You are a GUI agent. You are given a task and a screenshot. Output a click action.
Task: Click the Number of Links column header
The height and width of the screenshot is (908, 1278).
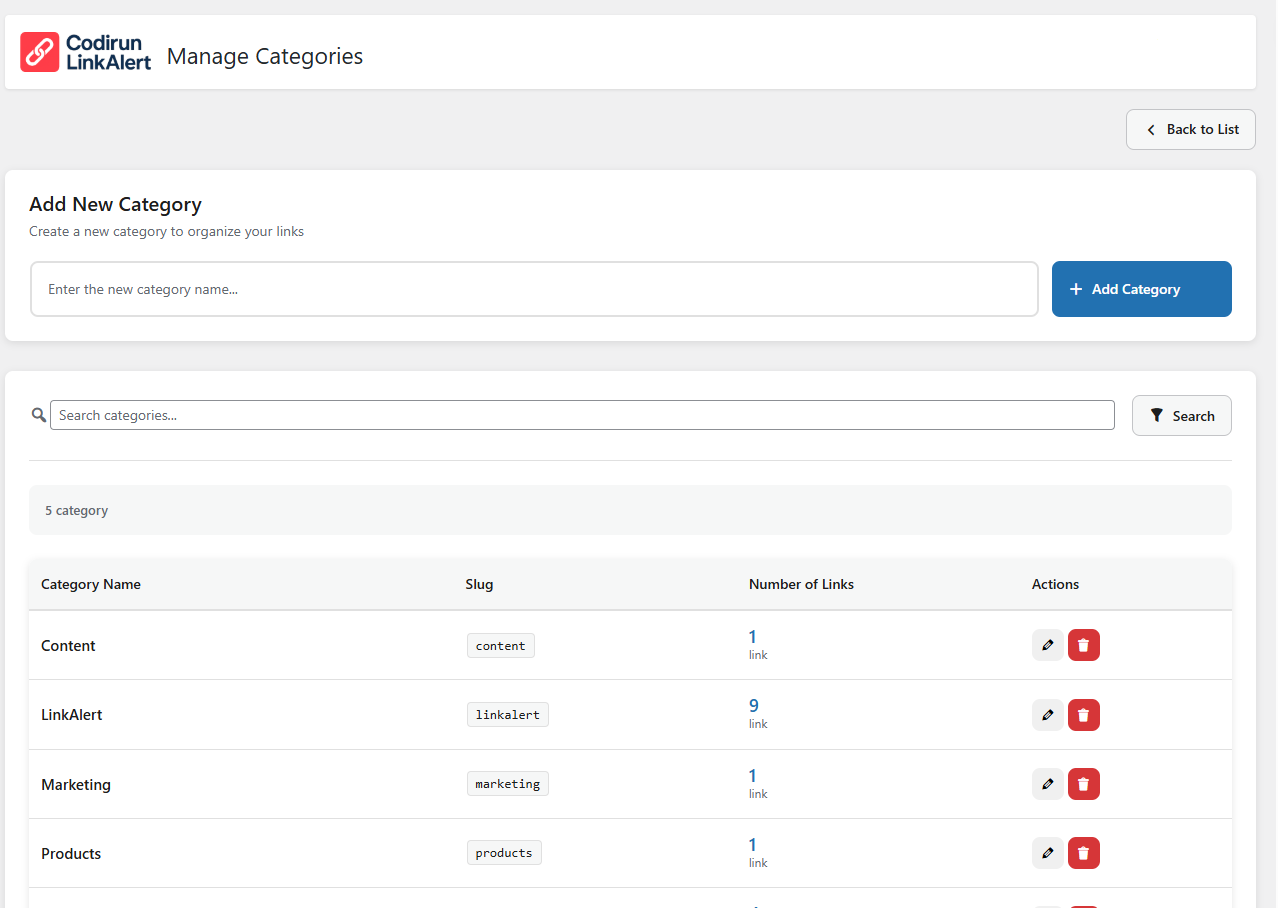click(x=801, y=584)
